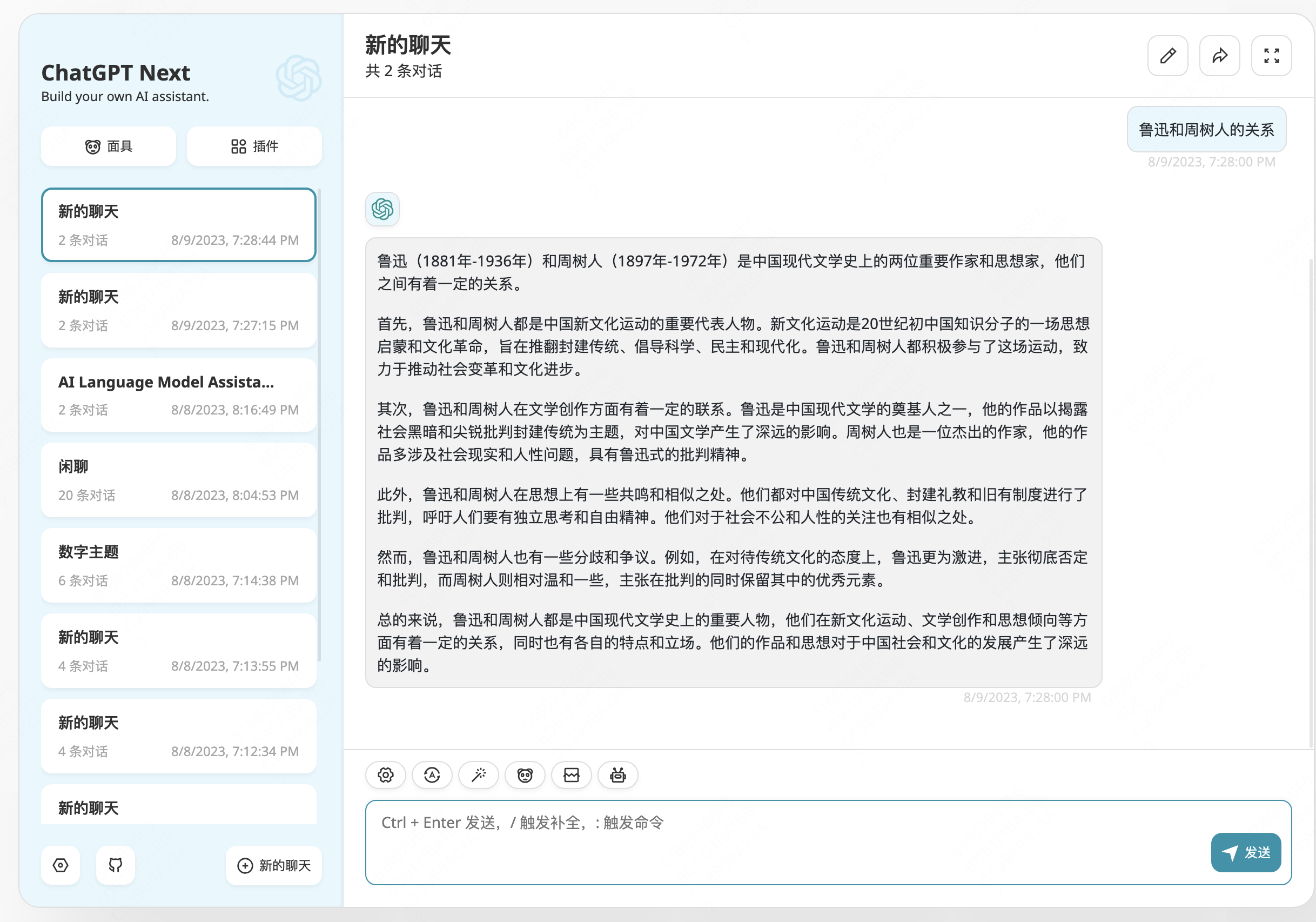Click the pencil edit title icon
Screen dimensions: 1316x922
point(1167,56)
